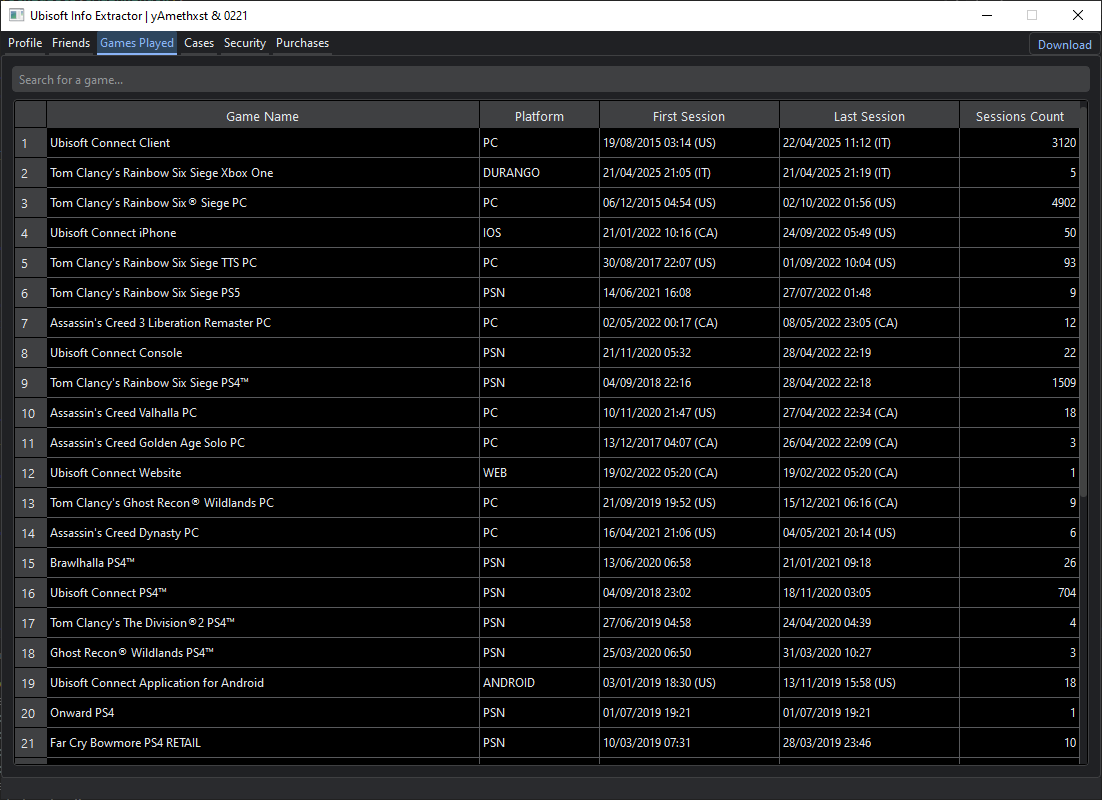Click first session 06/12/2015 04:54 (US)

(689, 202)
